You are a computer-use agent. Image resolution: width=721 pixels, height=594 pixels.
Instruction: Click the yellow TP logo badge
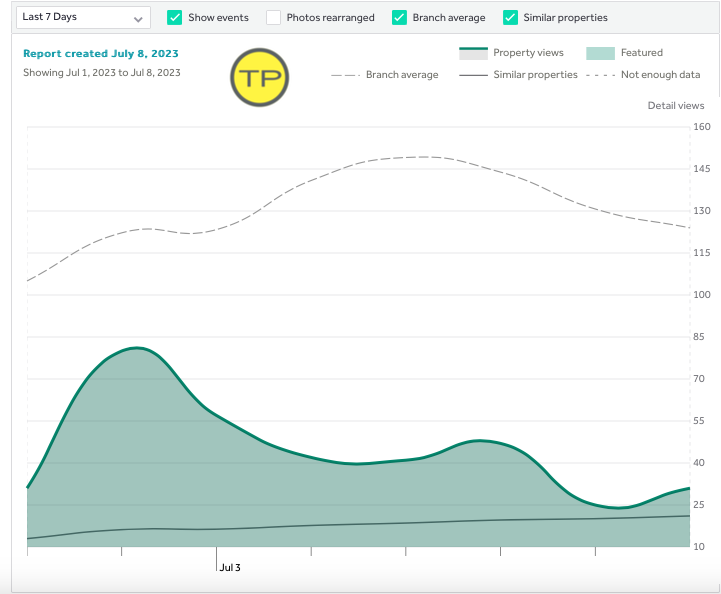pos(260,78)
